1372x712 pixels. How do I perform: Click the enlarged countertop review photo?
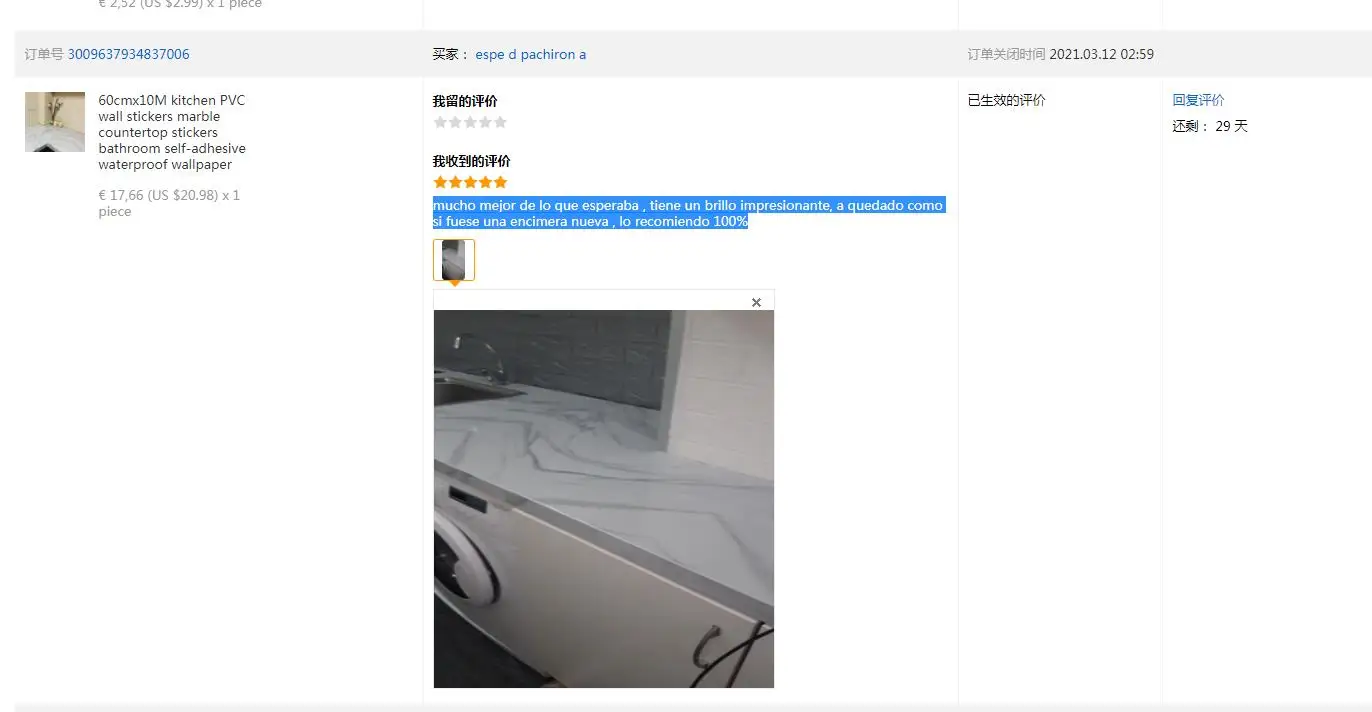[604, 499]
